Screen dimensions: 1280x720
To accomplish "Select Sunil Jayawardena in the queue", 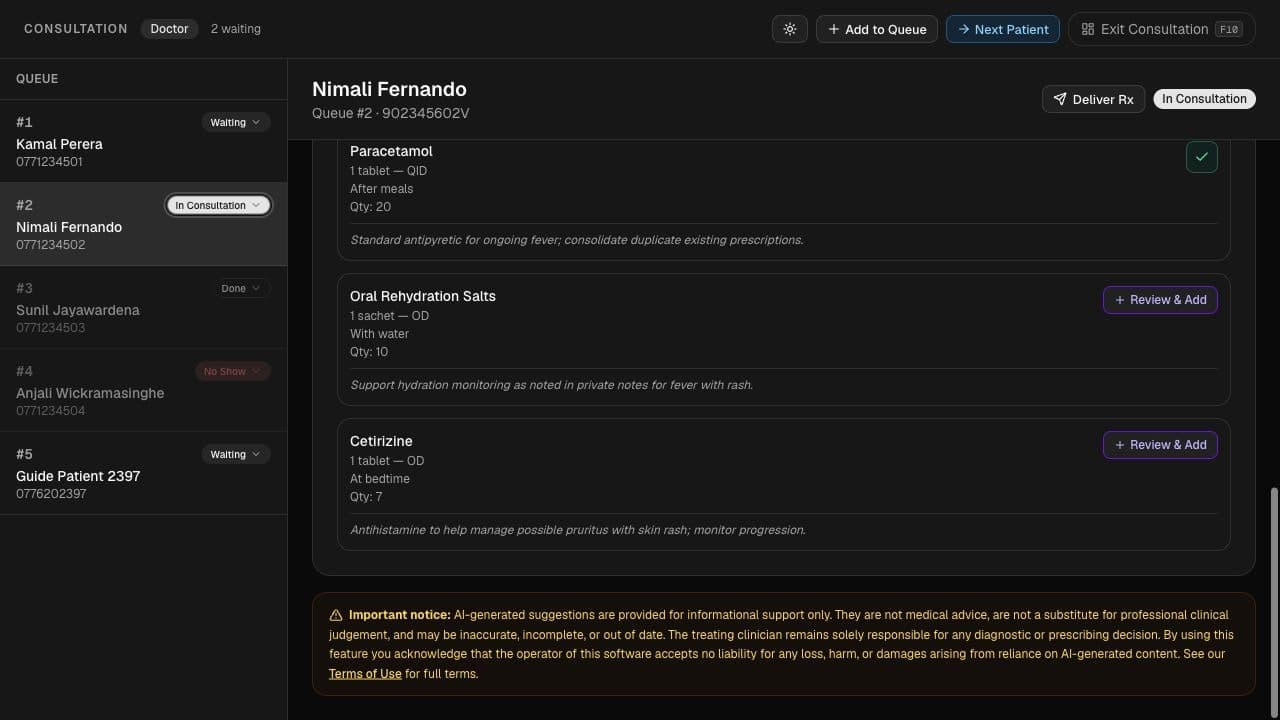I will pos(143,307).
